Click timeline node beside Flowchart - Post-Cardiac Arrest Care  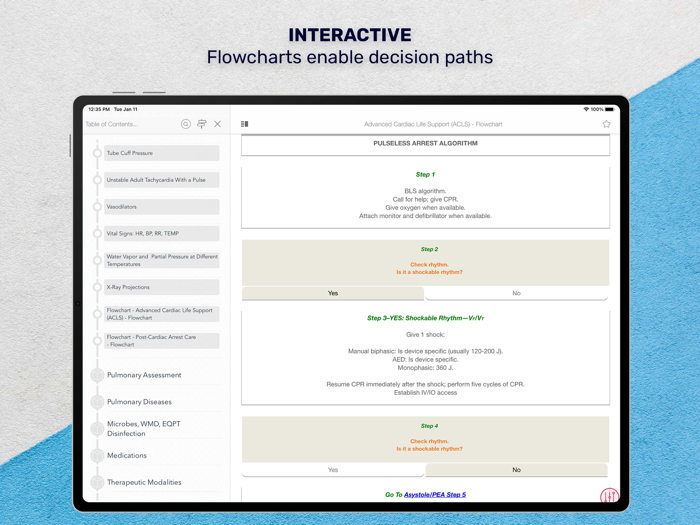coord(97,341)
